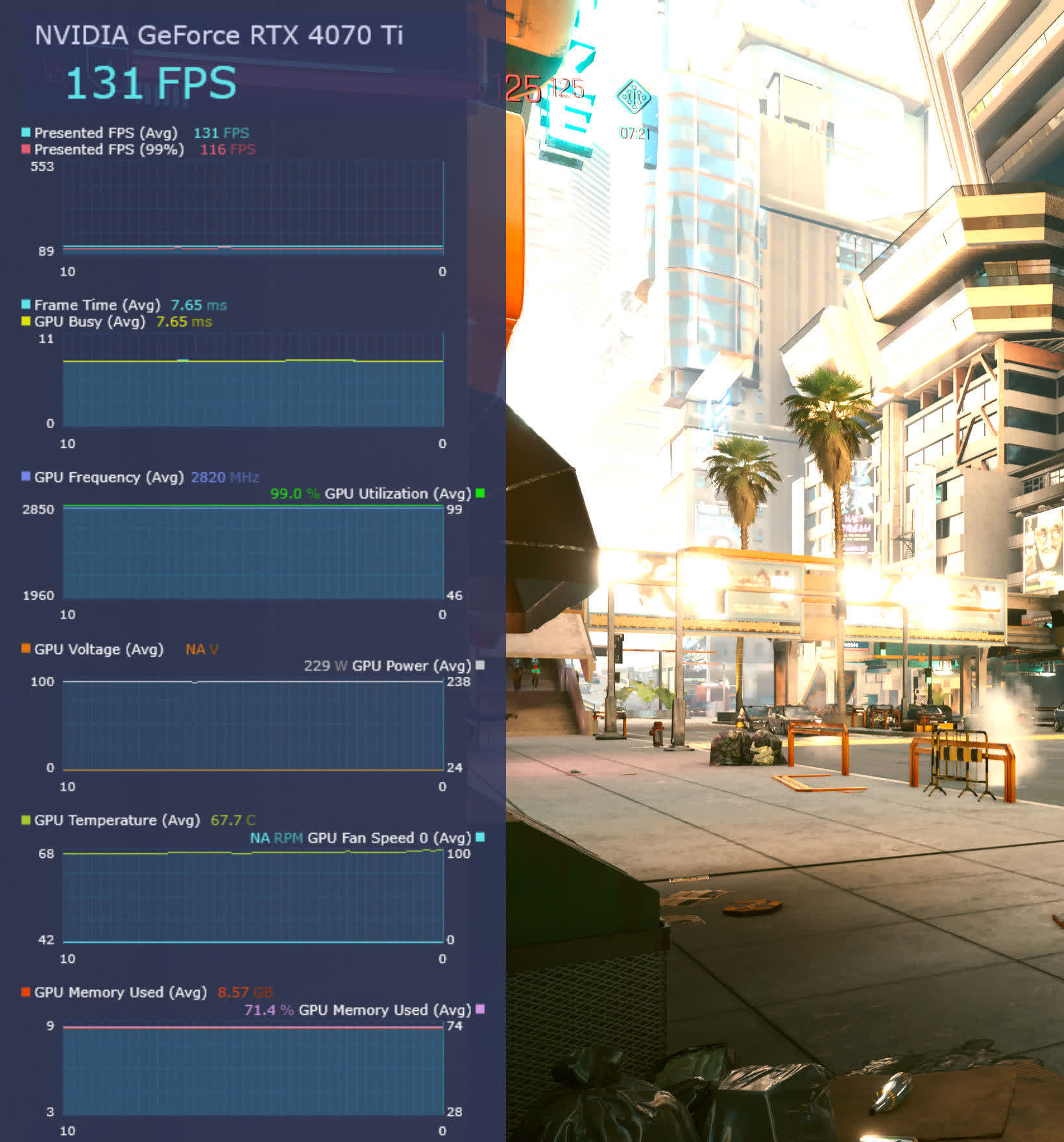This screenshot has width=1064, height=1142.
Task: Click the 116 FPS value
Action: 228,149
